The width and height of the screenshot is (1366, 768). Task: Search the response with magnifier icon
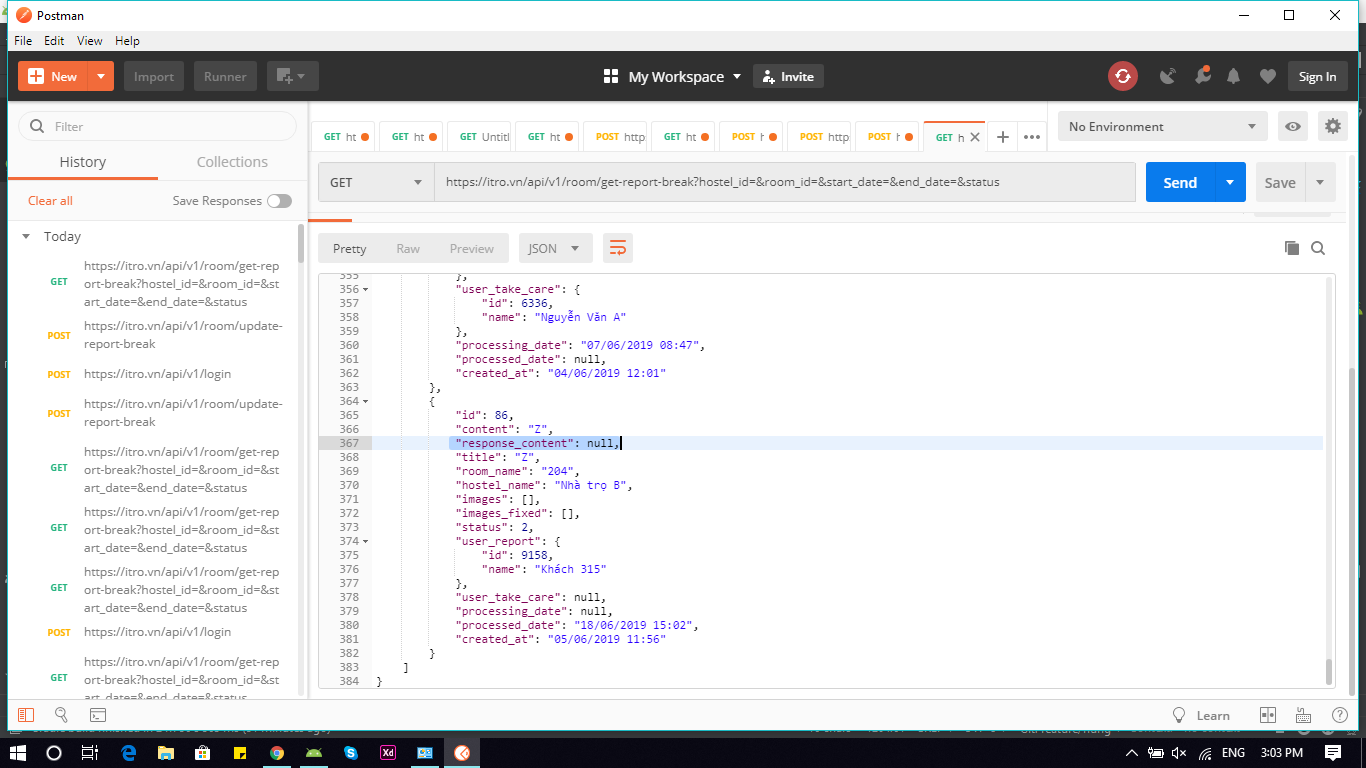(1318, 248)
